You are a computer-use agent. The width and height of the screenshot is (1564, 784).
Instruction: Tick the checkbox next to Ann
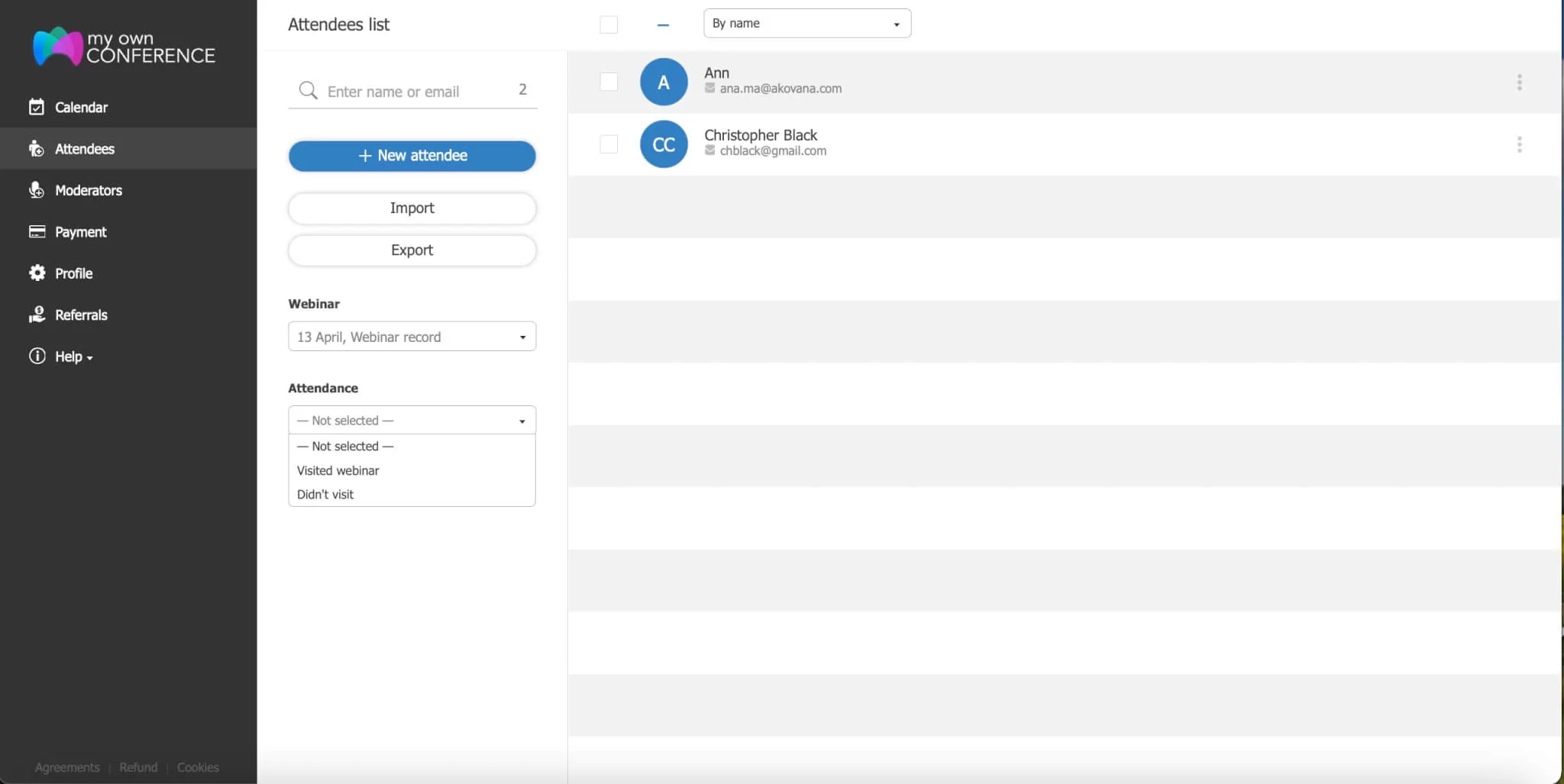[x=609, y=82]
